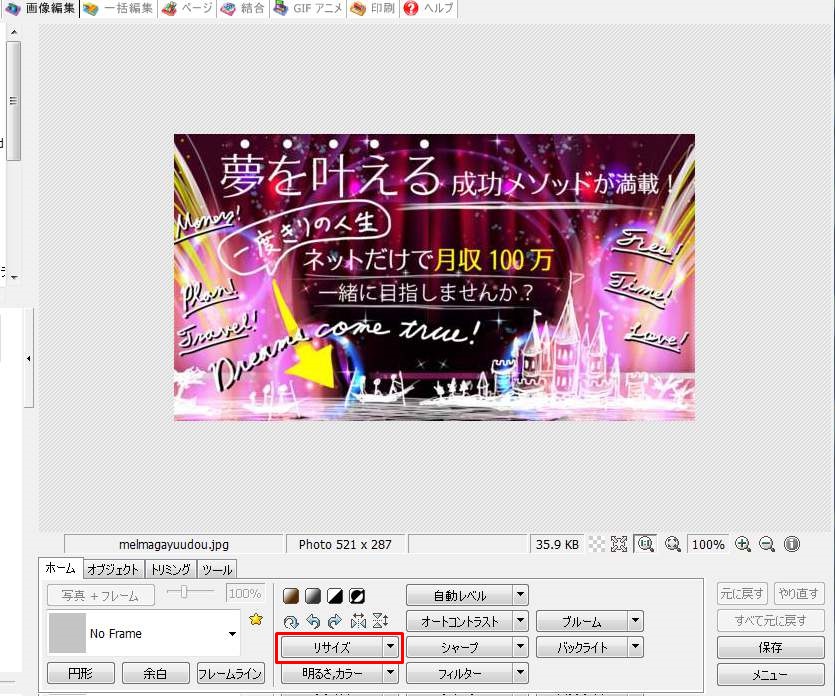Viewport: 835px width, 696px height.
Task: Open the GIF アニメ tab
Action: 308,9
